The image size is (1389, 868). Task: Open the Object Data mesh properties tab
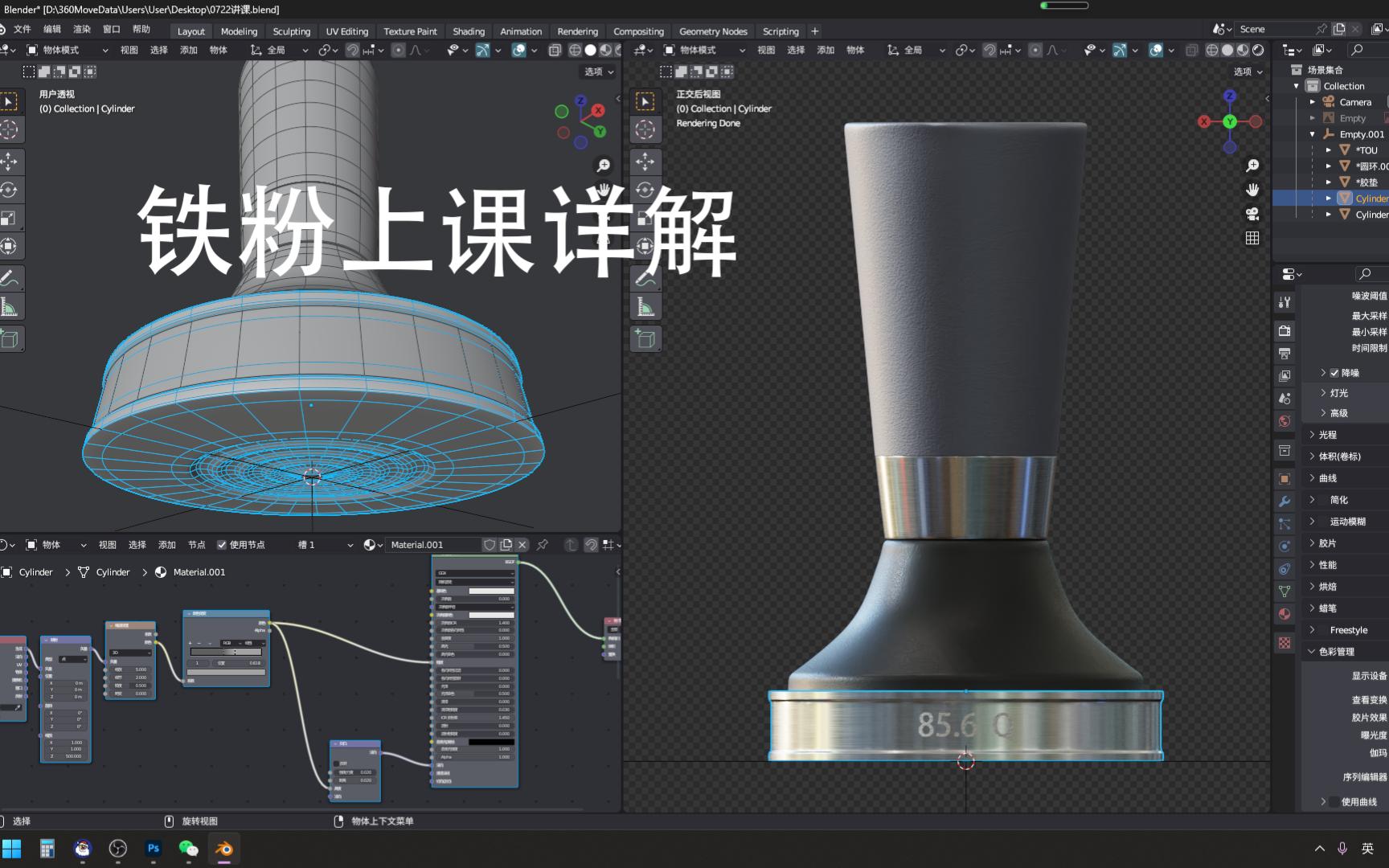click(1285, 592)
